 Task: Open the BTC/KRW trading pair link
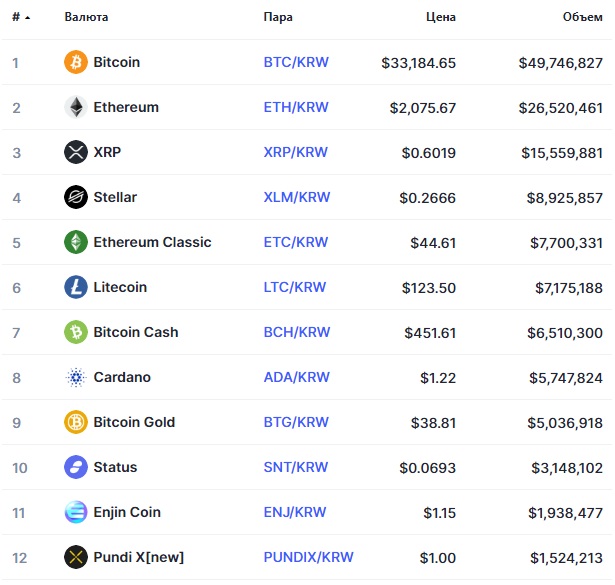click(296, 62)
